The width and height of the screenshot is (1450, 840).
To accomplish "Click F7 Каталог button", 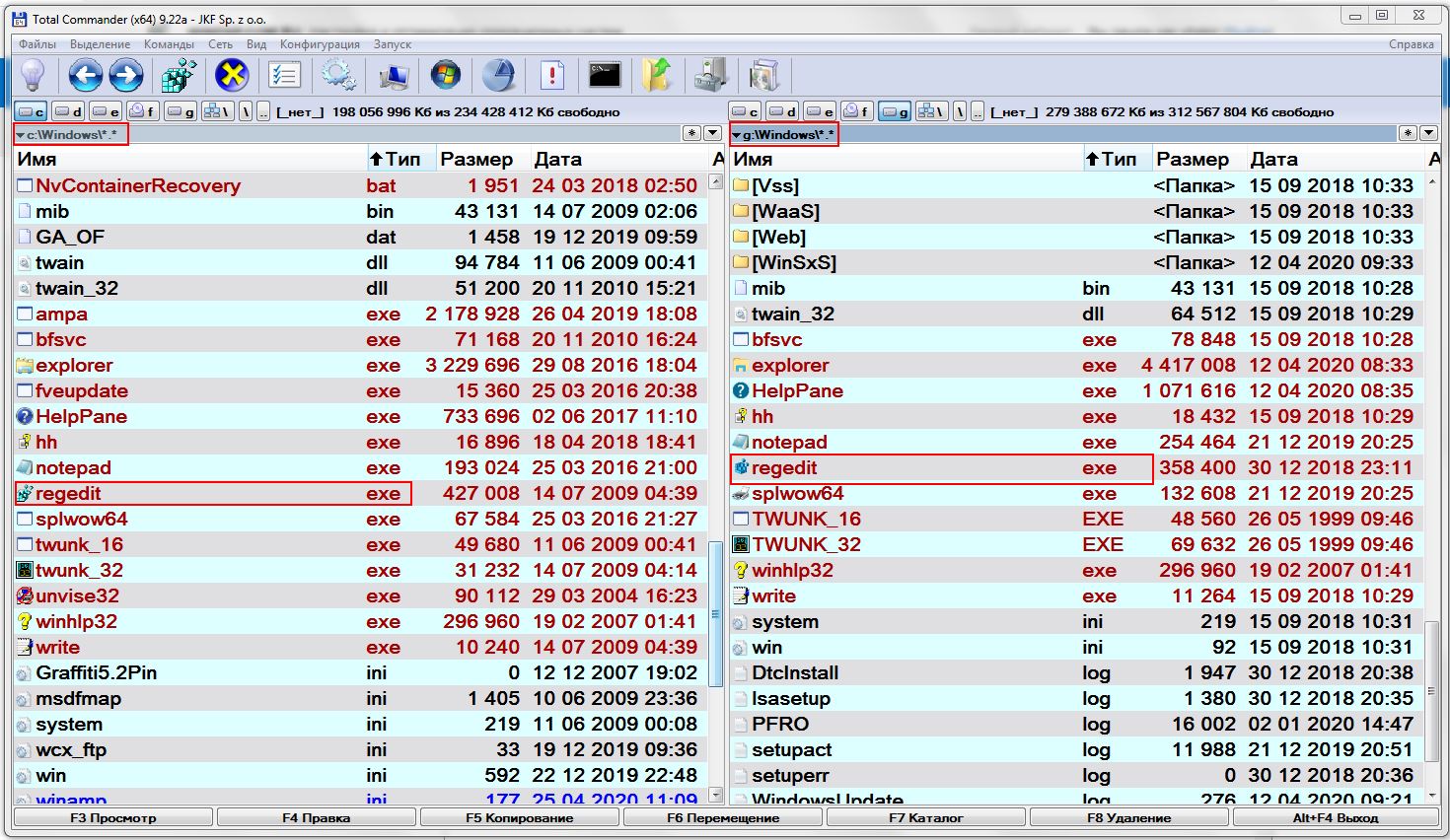I will pyautogui.click(x=926, y=817).
